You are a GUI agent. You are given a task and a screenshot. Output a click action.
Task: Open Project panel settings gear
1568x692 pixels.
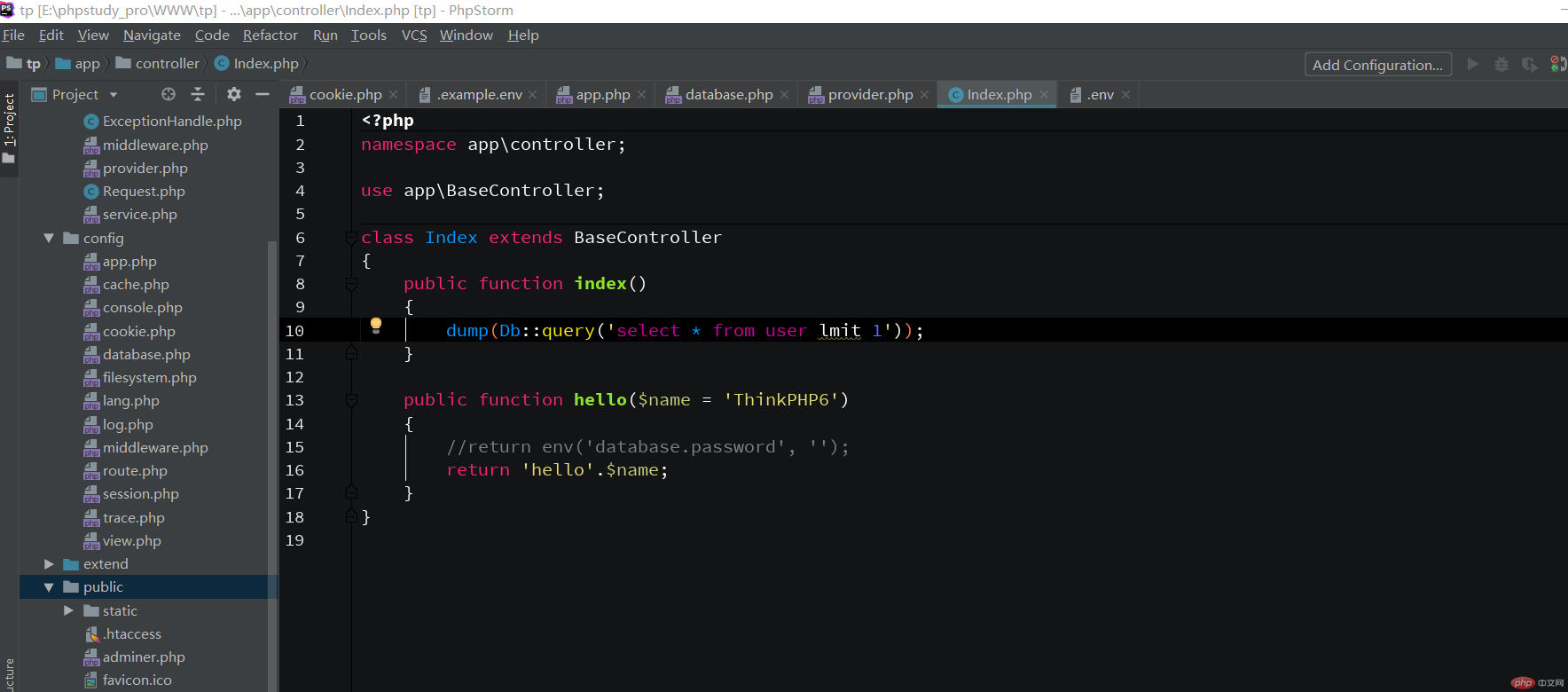pyautogui.click(x=234, y=94)
